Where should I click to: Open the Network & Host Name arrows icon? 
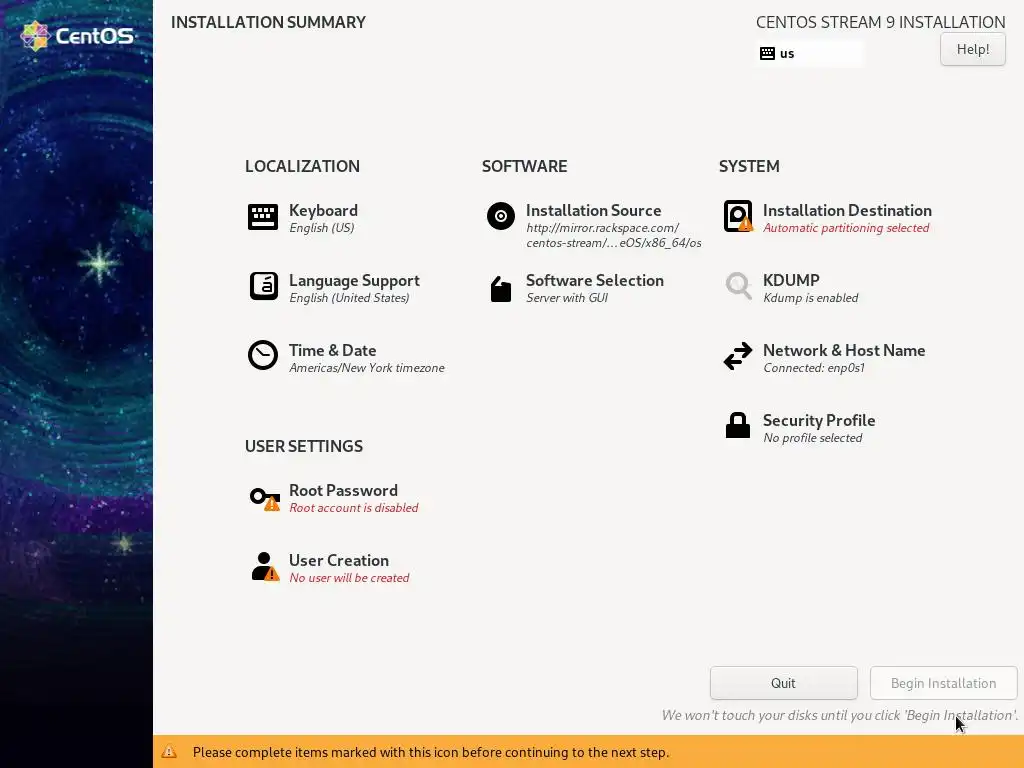(738, 357)
